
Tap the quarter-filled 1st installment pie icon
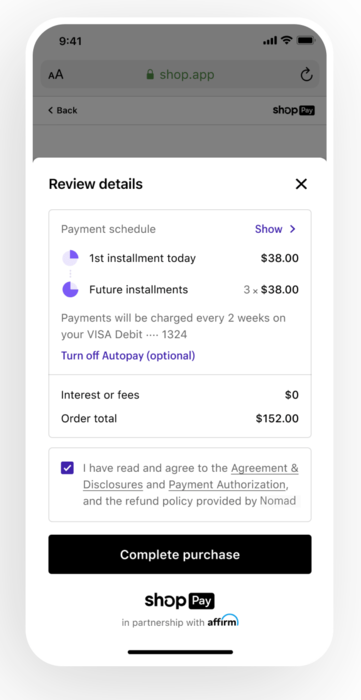click(70, 258)
